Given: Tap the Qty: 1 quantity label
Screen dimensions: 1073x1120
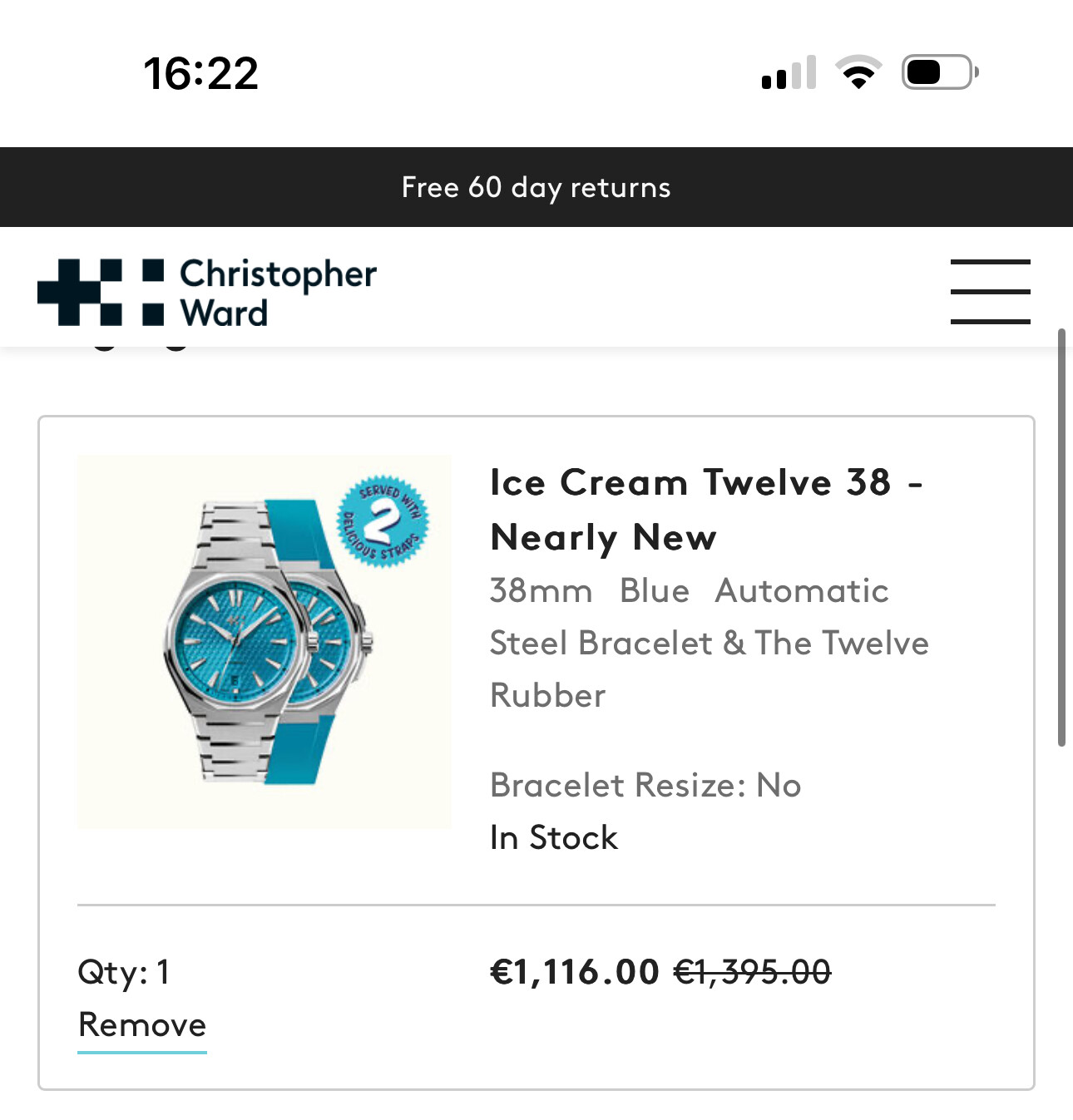Looking at the screenshot, I should [x=124, y=972].
